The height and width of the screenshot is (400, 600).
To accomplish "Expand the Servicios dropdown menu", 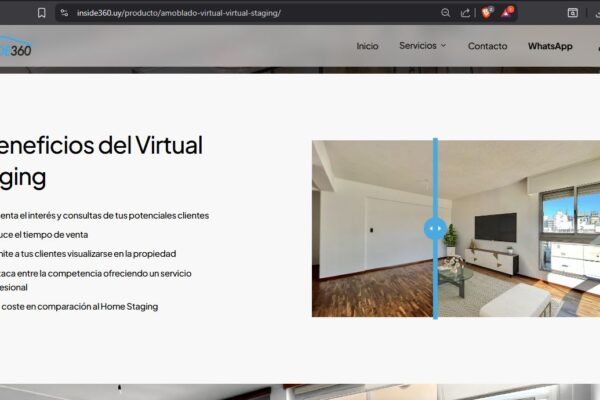I will pyautogui.click(x=417, y=46).
